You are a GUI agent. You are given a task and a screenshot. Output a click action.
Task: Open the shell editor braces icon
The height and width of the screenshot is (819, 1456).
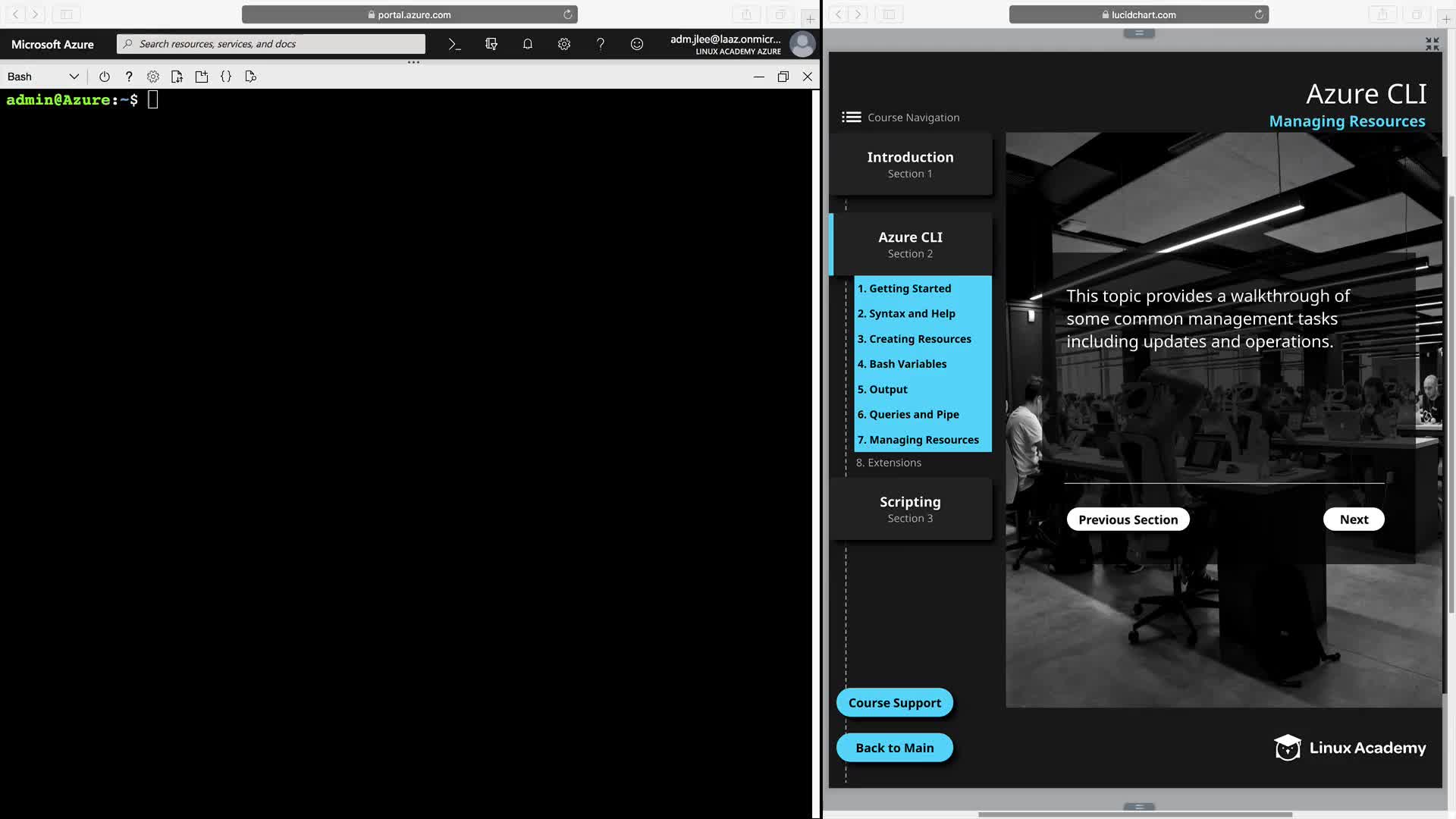pos(226,77)
